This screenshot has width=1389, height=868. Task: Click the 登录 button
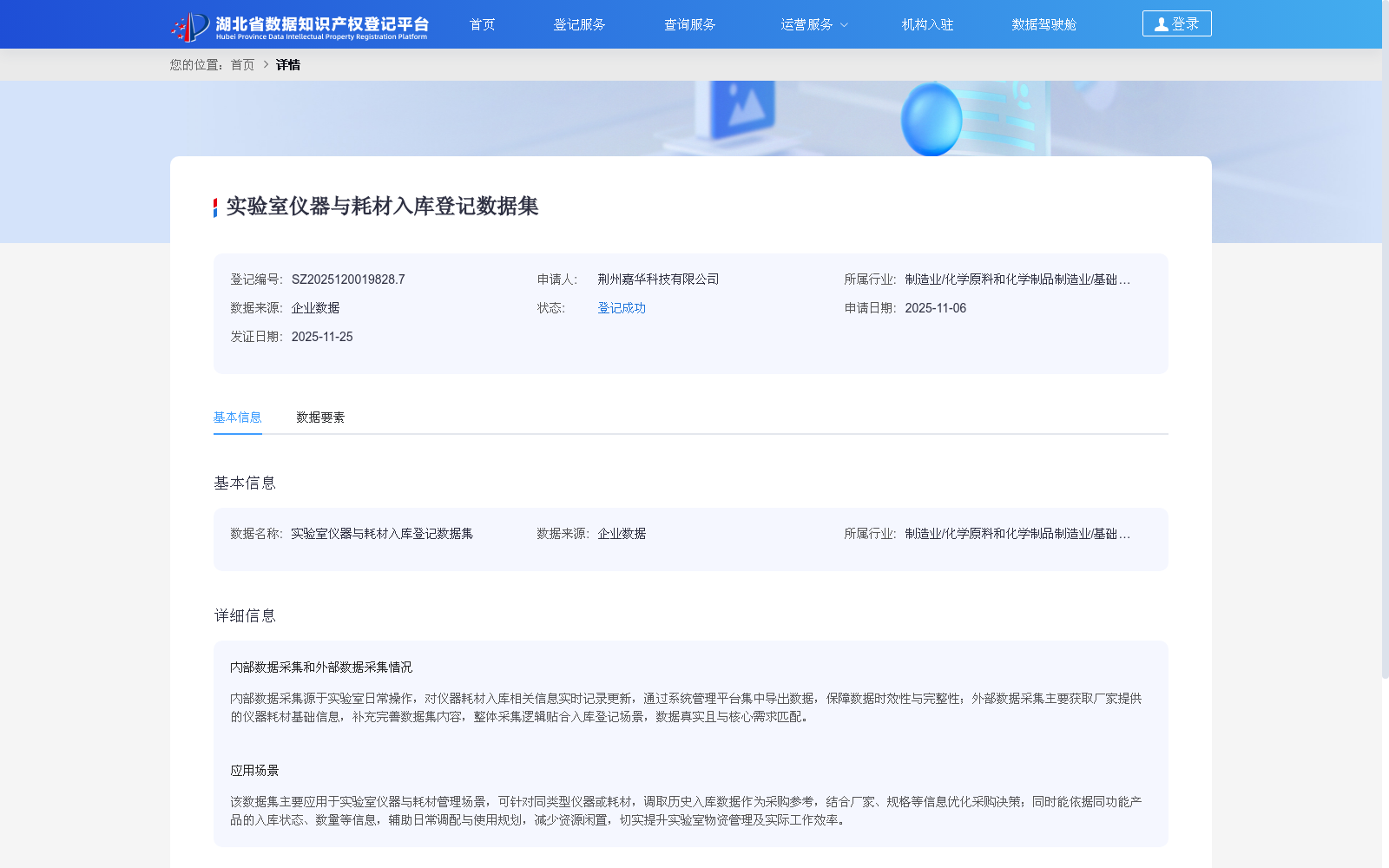(1176, 23)
